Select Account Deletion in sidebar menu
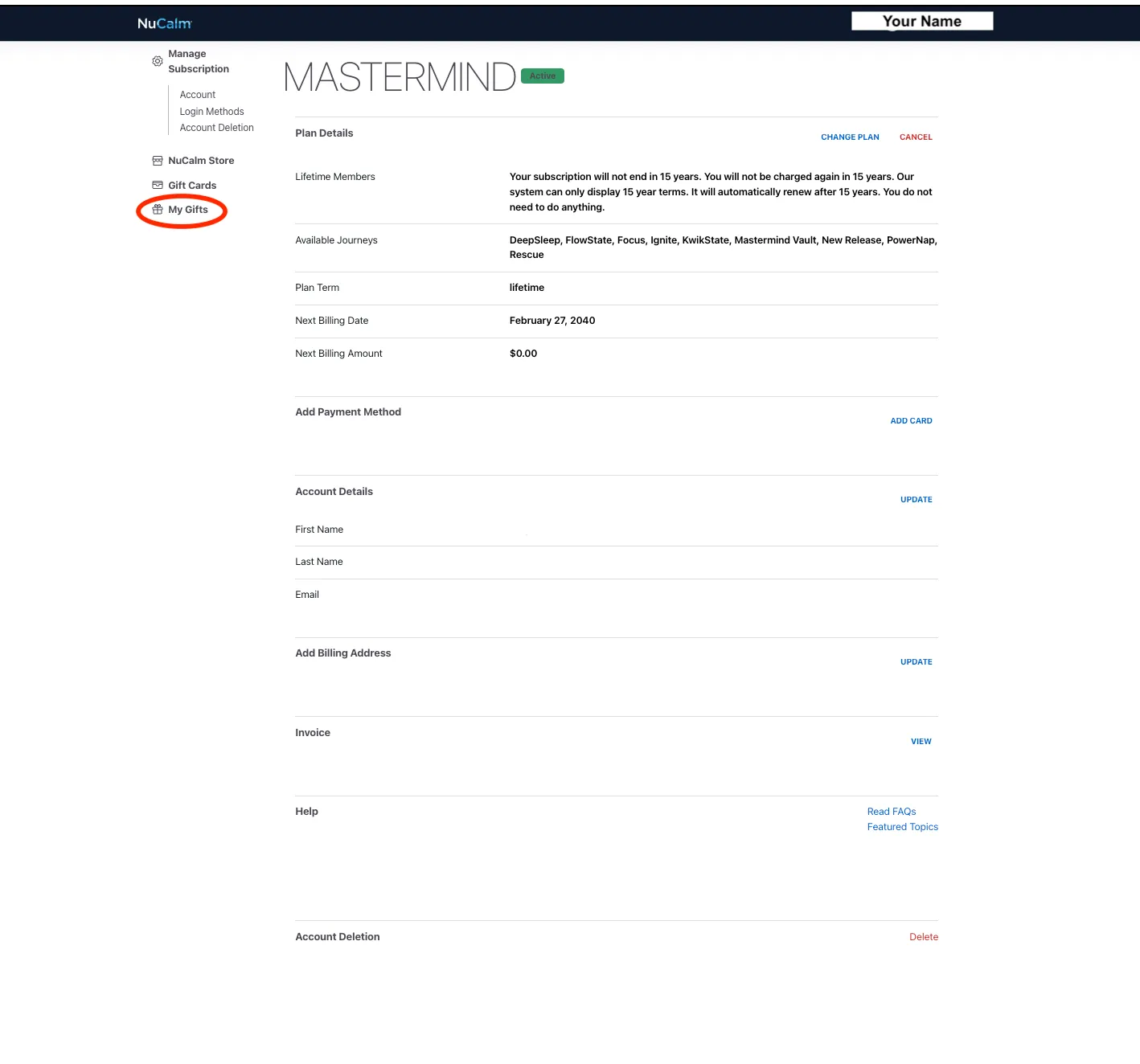This screenshot has height=1064, width=1140. point(216,128)
